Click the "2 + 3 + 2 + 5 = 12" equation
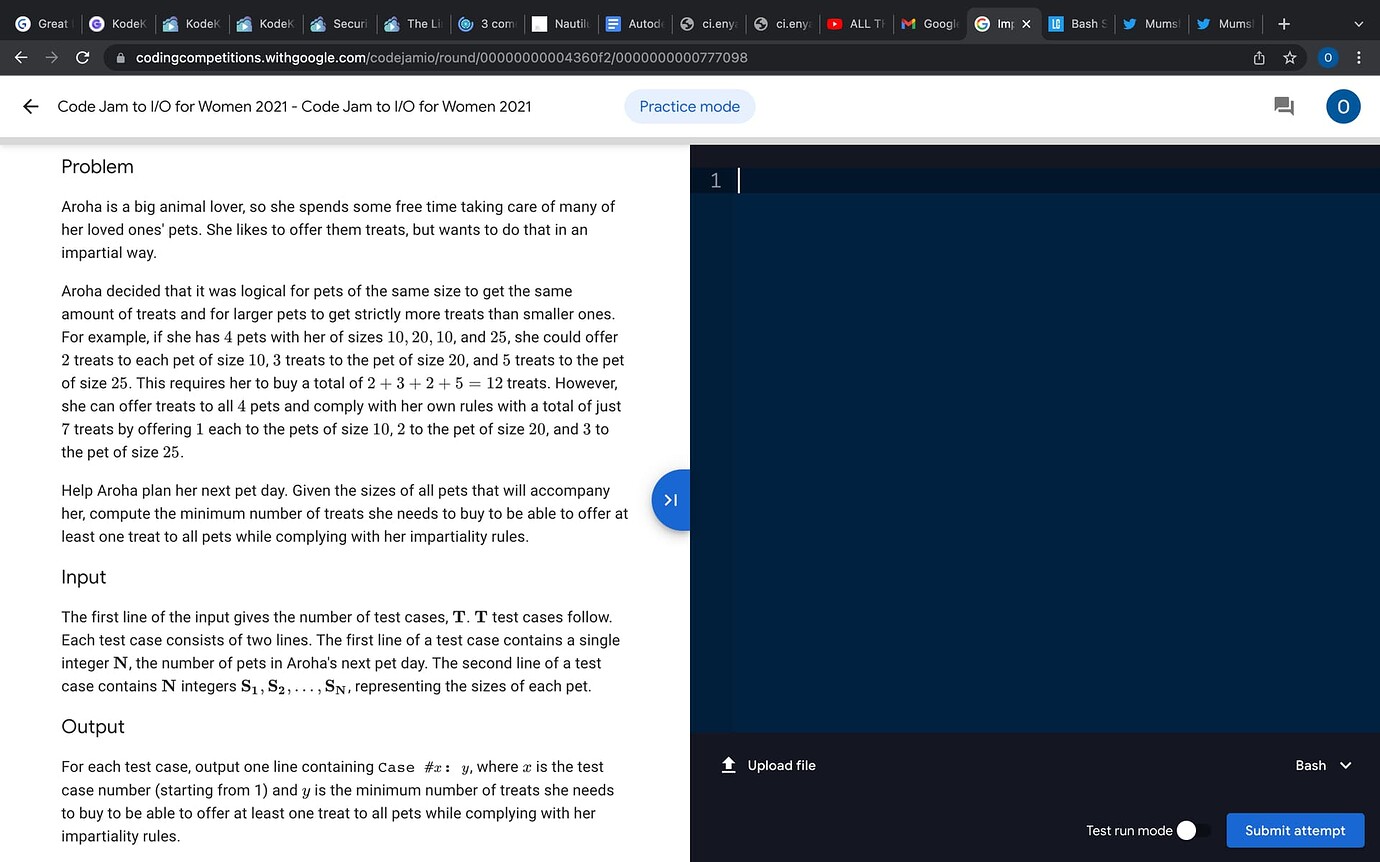 click(434, 383)
